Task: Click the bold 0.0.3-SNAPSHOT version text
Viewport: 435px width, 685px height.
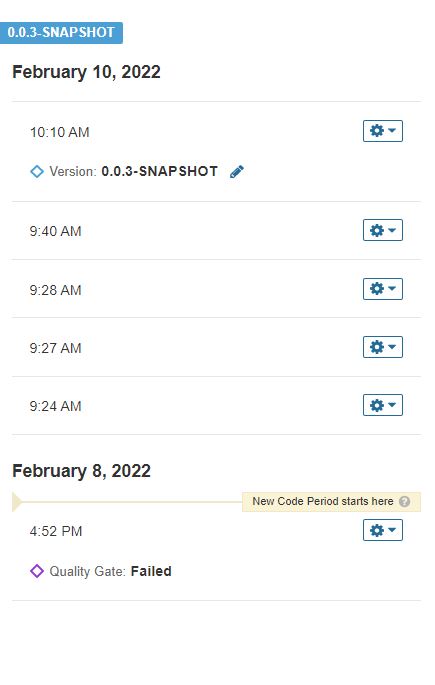Action: (x=159, y=171)
